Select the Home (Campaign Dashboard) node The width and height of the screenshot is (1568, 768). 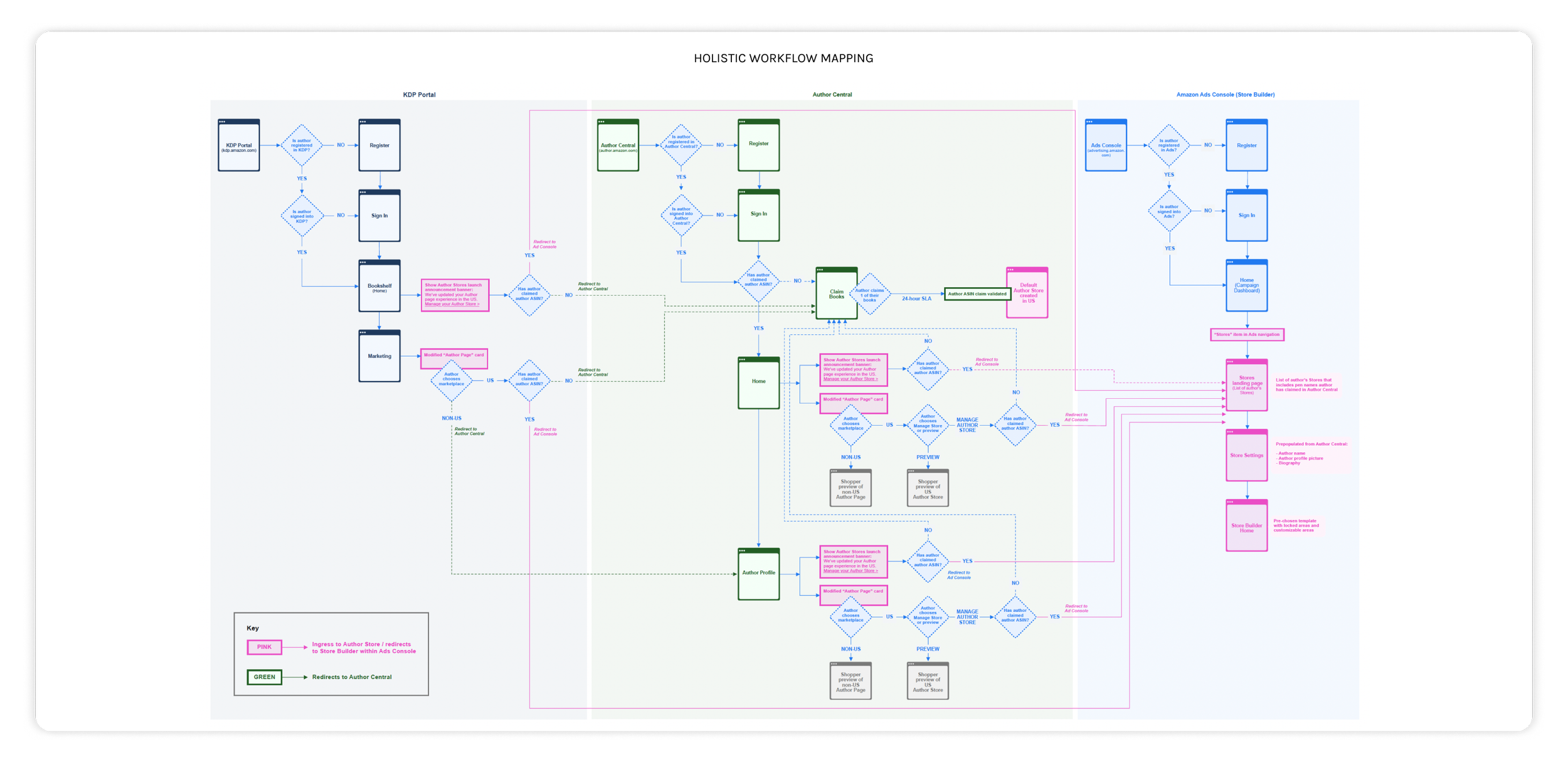[x=1246, y=285]
